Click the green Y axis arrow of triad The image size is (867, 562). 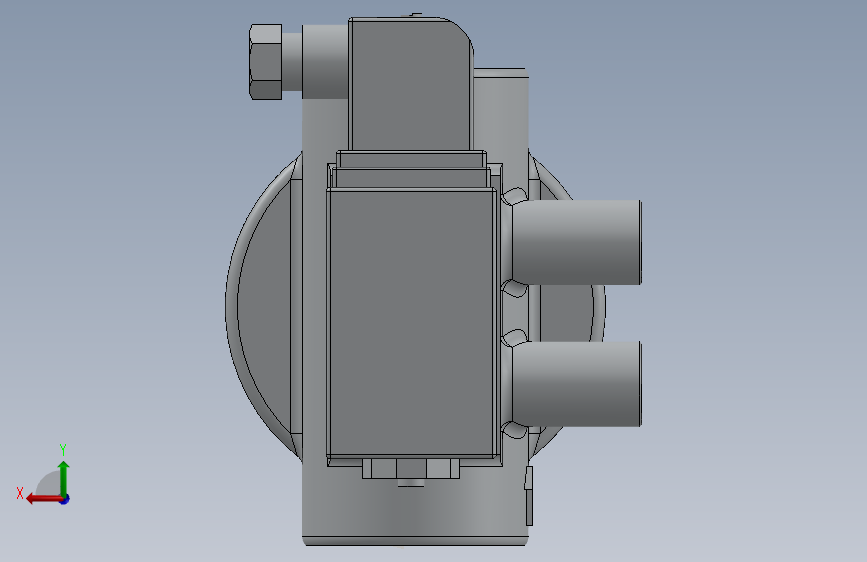tap(64, 478)
